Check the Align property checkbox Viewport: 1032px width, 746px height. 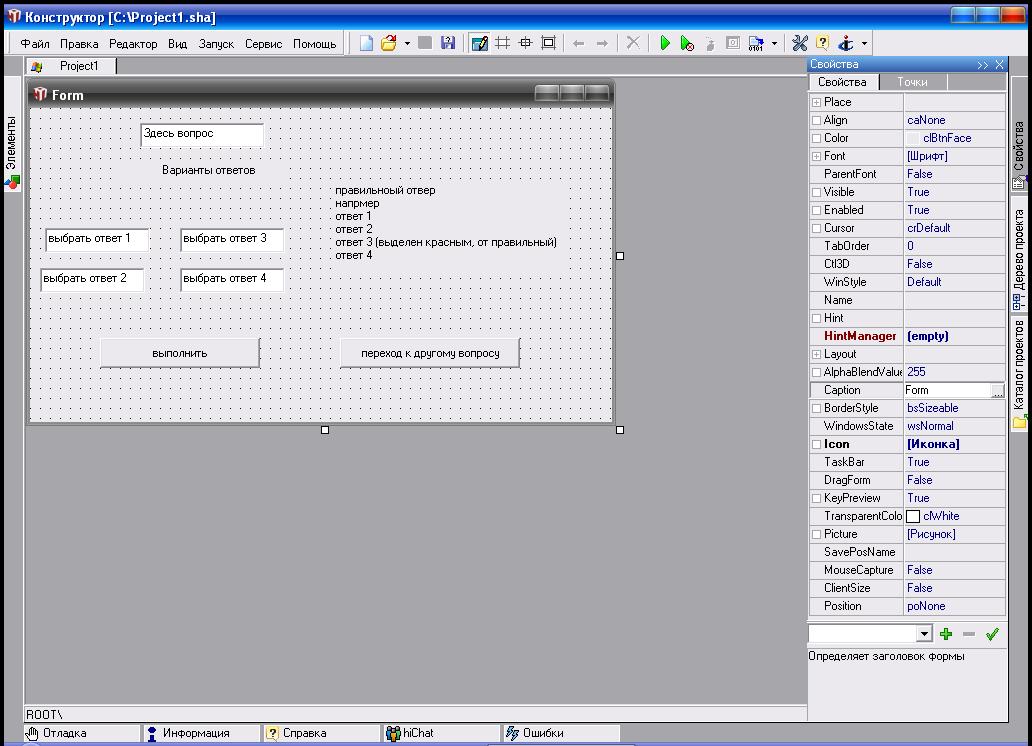pyautogui.click(x=816, y=120)
